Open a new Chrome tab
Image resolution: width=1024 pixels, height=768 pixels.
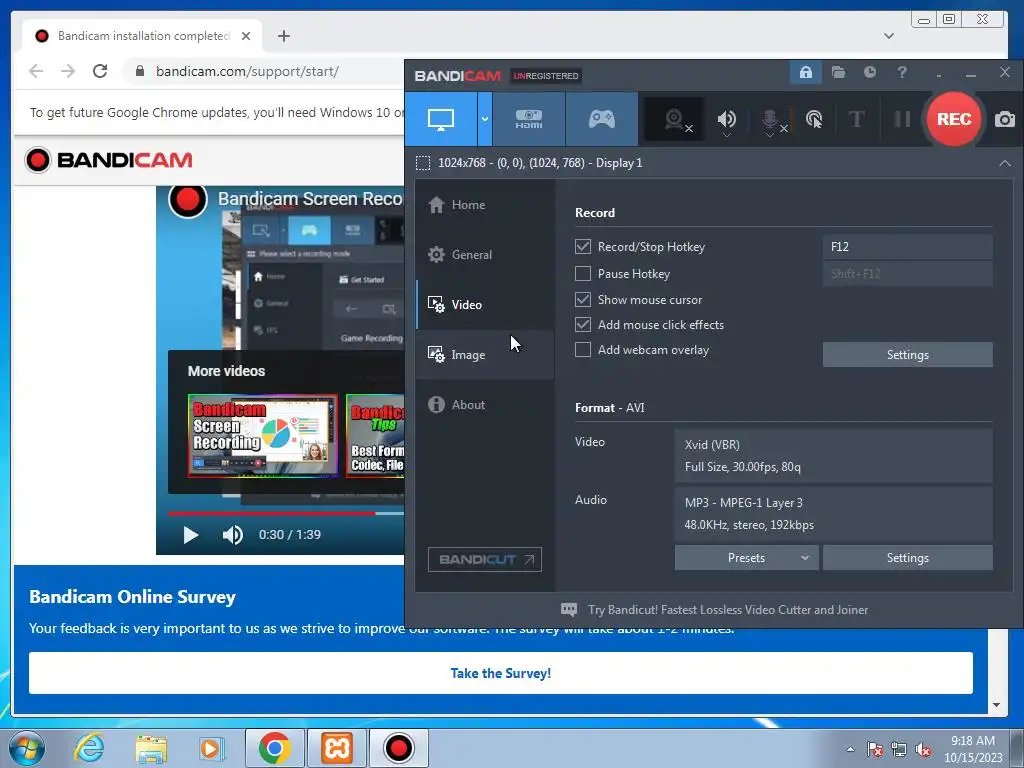[283, 36]
